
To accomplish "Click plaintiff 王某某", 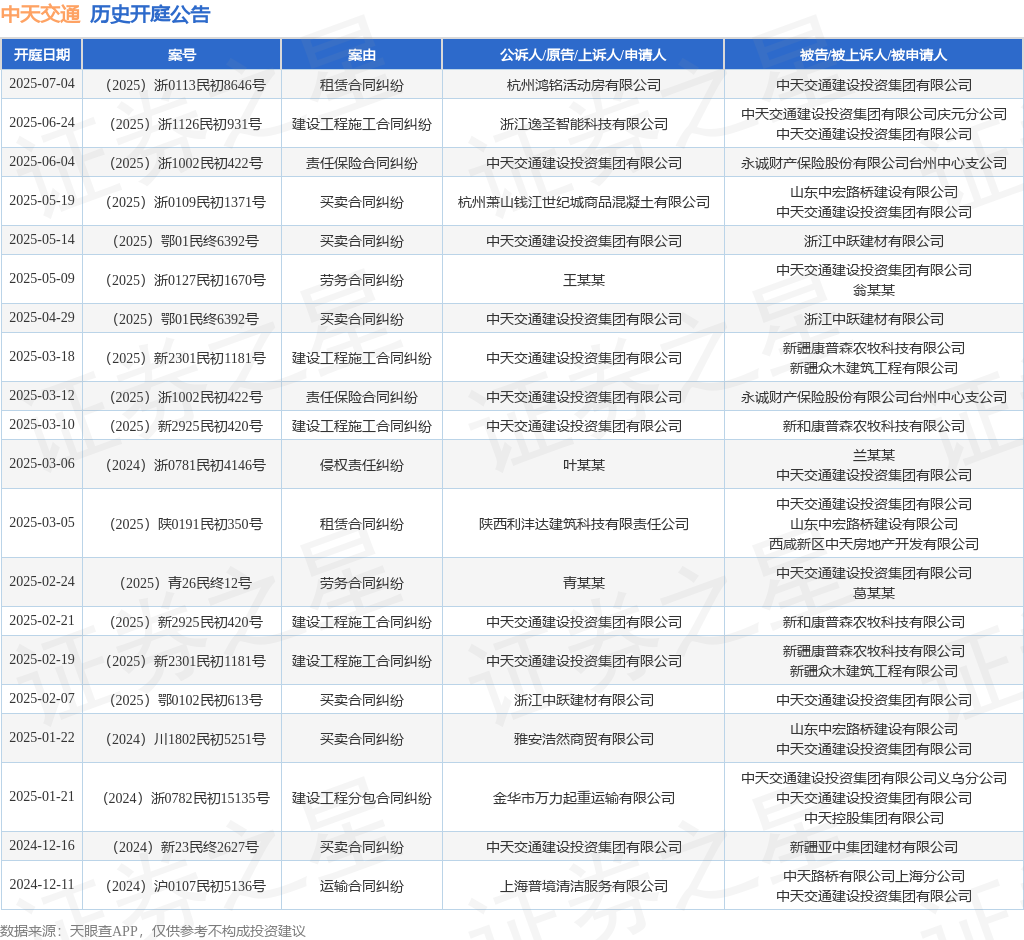I will pos(583,280).
